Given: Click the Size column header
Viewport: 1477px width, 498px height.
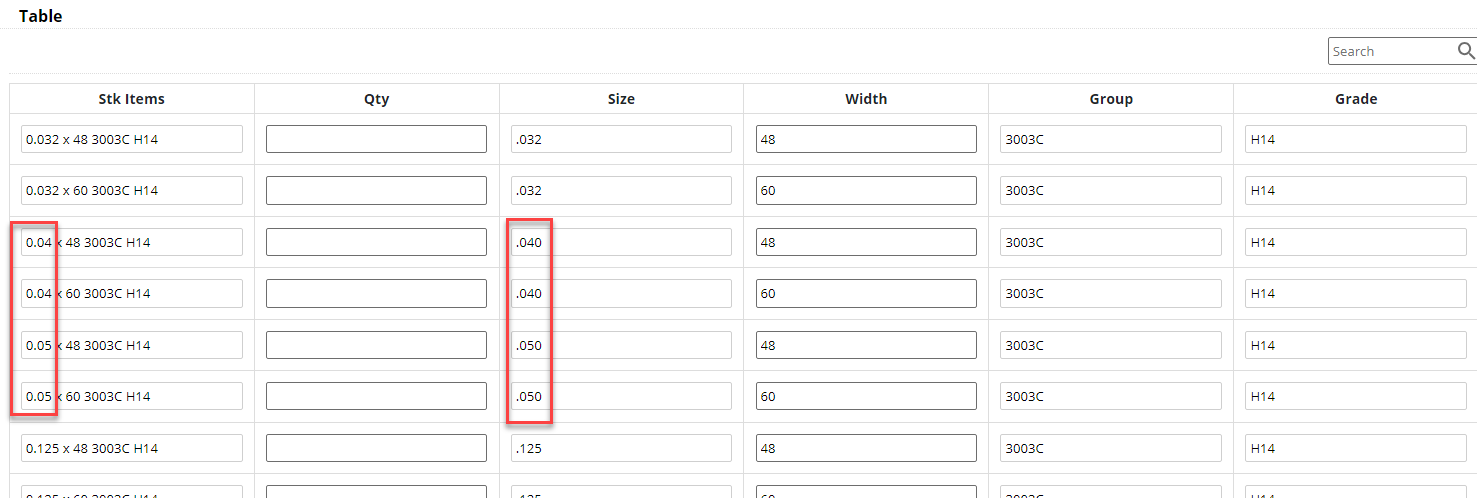Looking at the screenshot, I should (621, 99).
